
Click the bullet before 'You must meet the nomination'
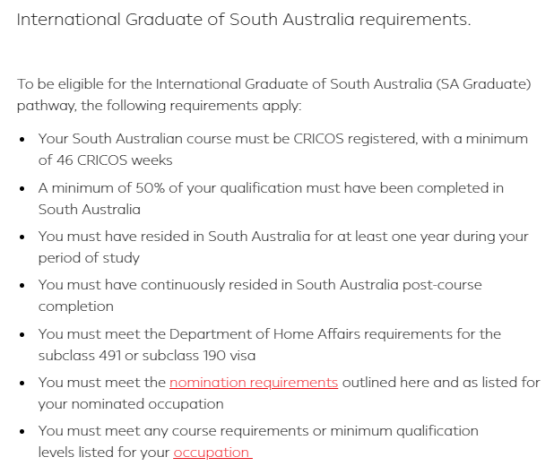coord(22,383)
